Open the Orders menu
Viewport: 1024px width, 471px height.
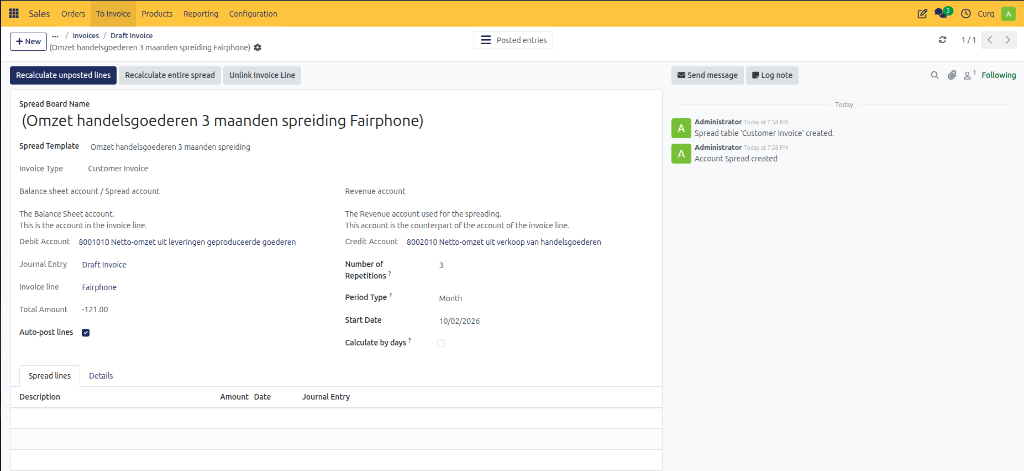click(73, 14)
